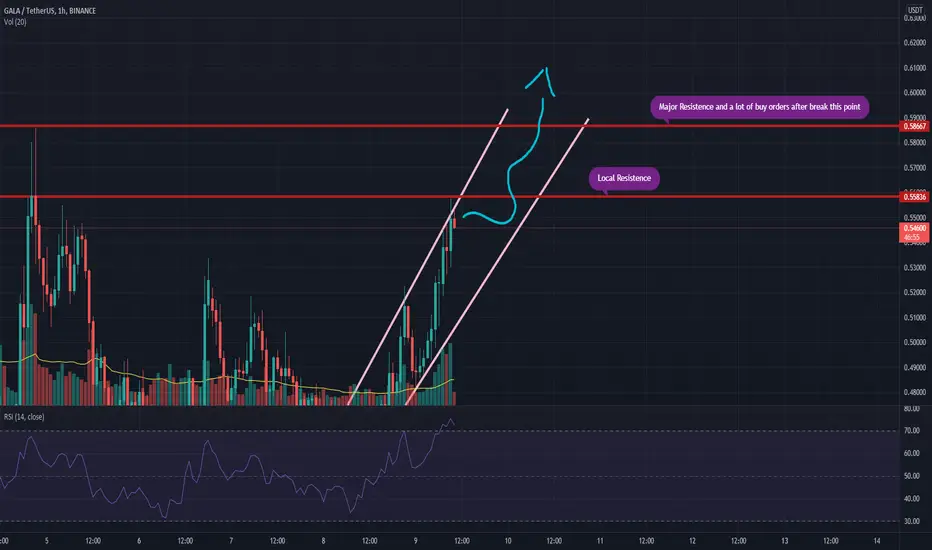Select the Major Resistence callout note

[760, 107]
